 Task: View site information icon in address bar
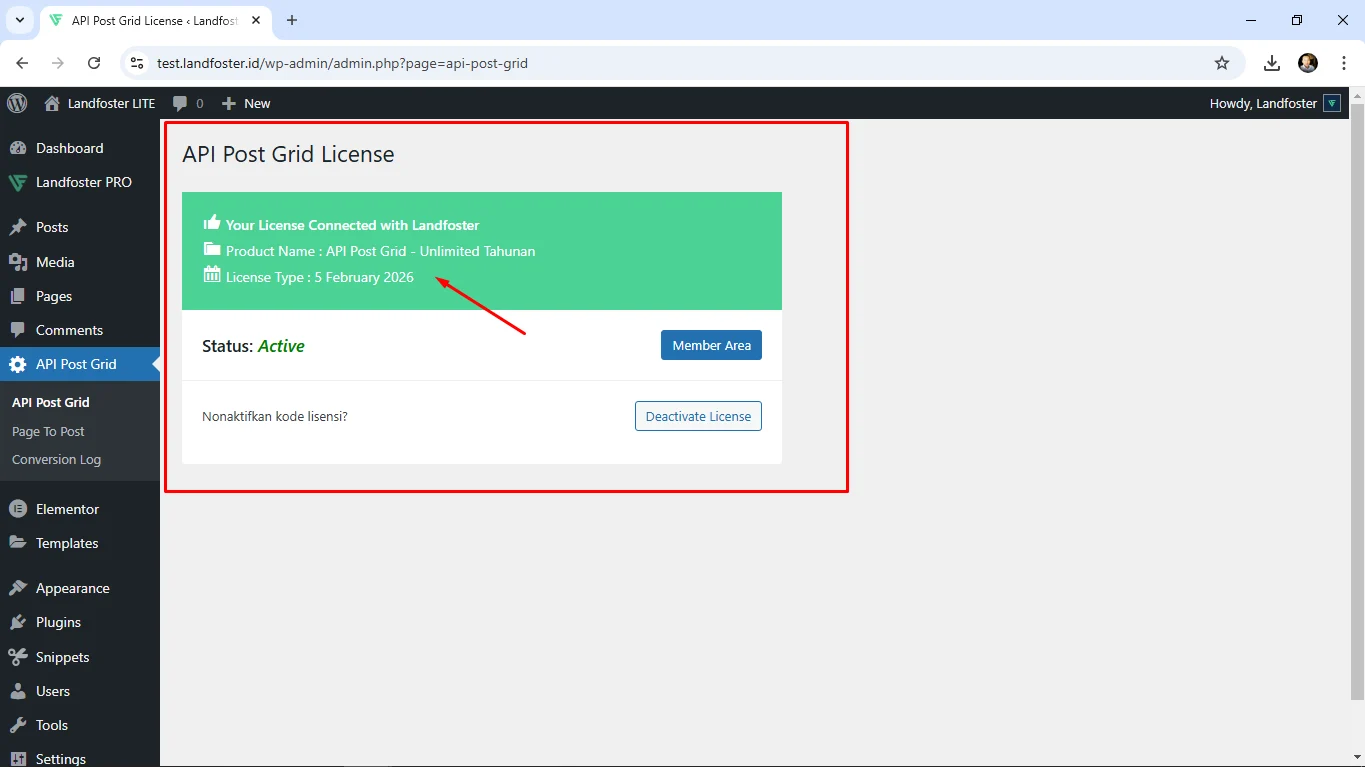tap(138, 63)
